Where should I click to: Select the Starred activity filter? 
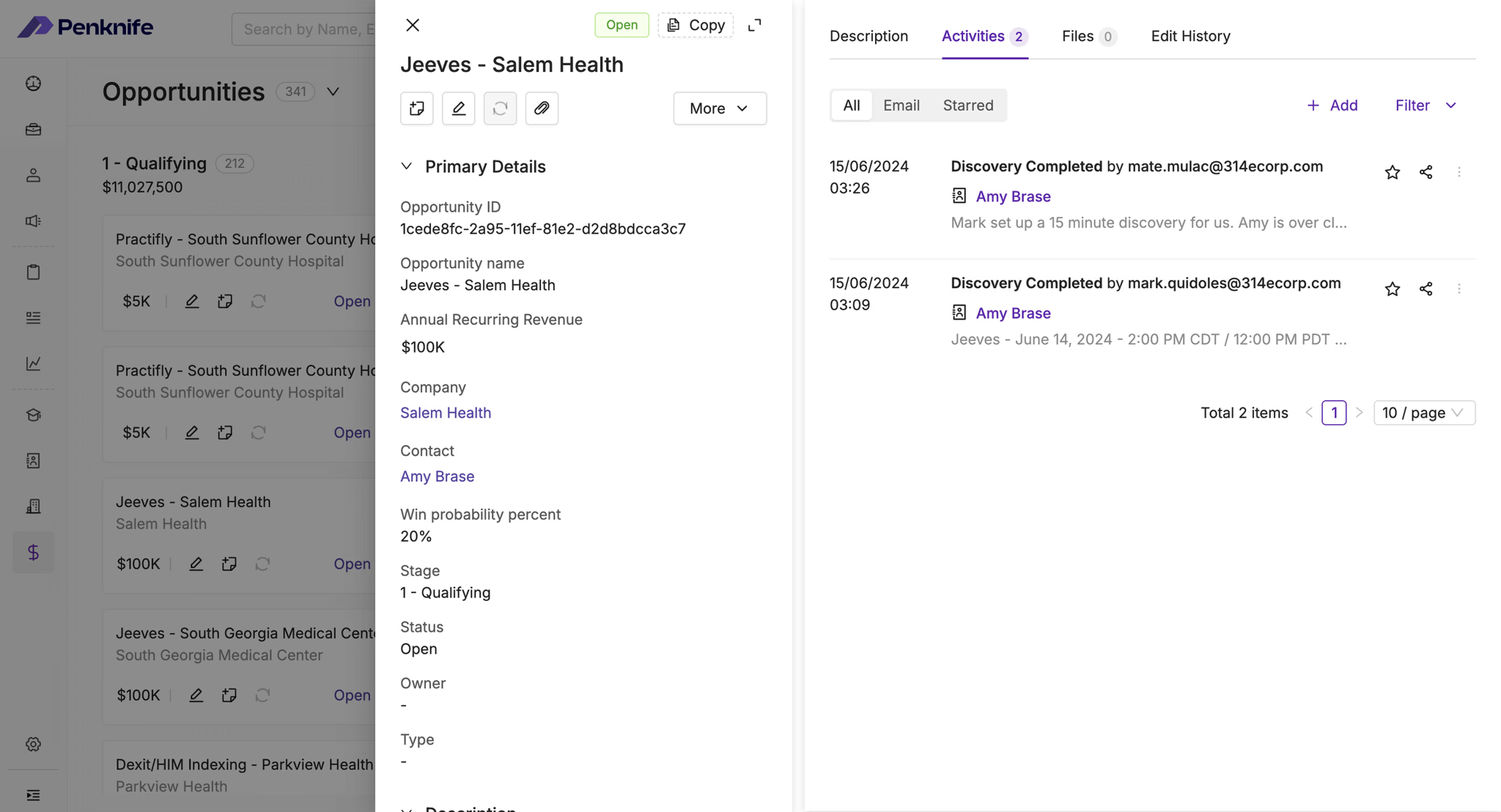point(967,106)
